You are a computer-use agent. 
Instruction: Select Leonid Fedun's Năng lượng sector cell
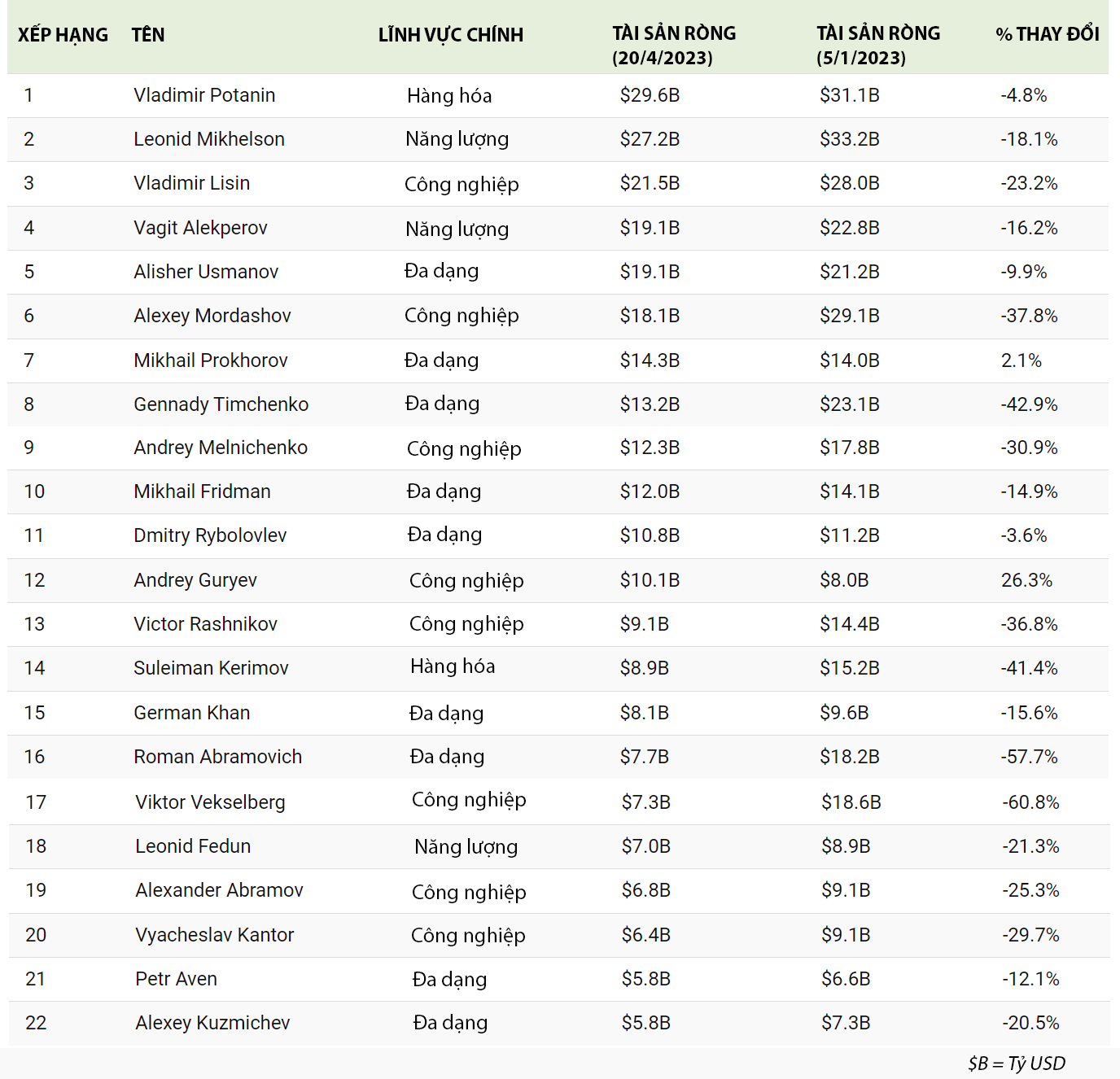coord(466,846)
